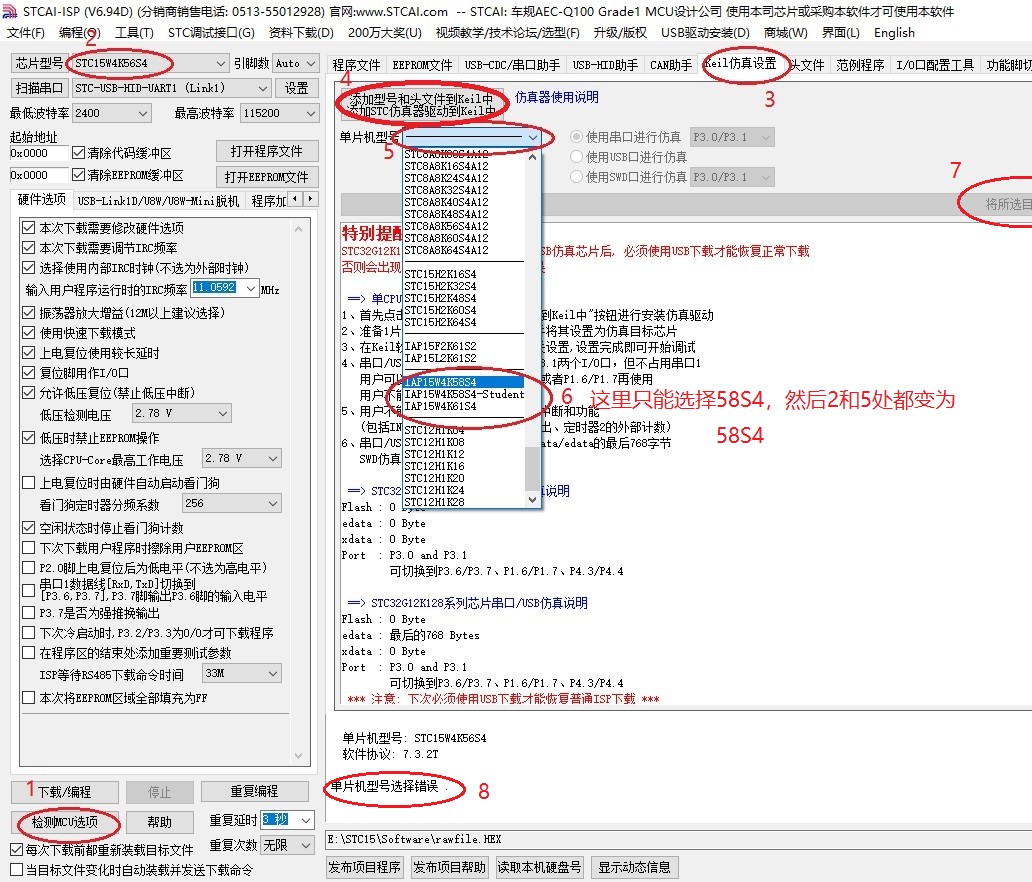Screen dimensions: 1032x882
Task: Expand the 最低波特率 2400 dropdown
Action: point(143,113)
